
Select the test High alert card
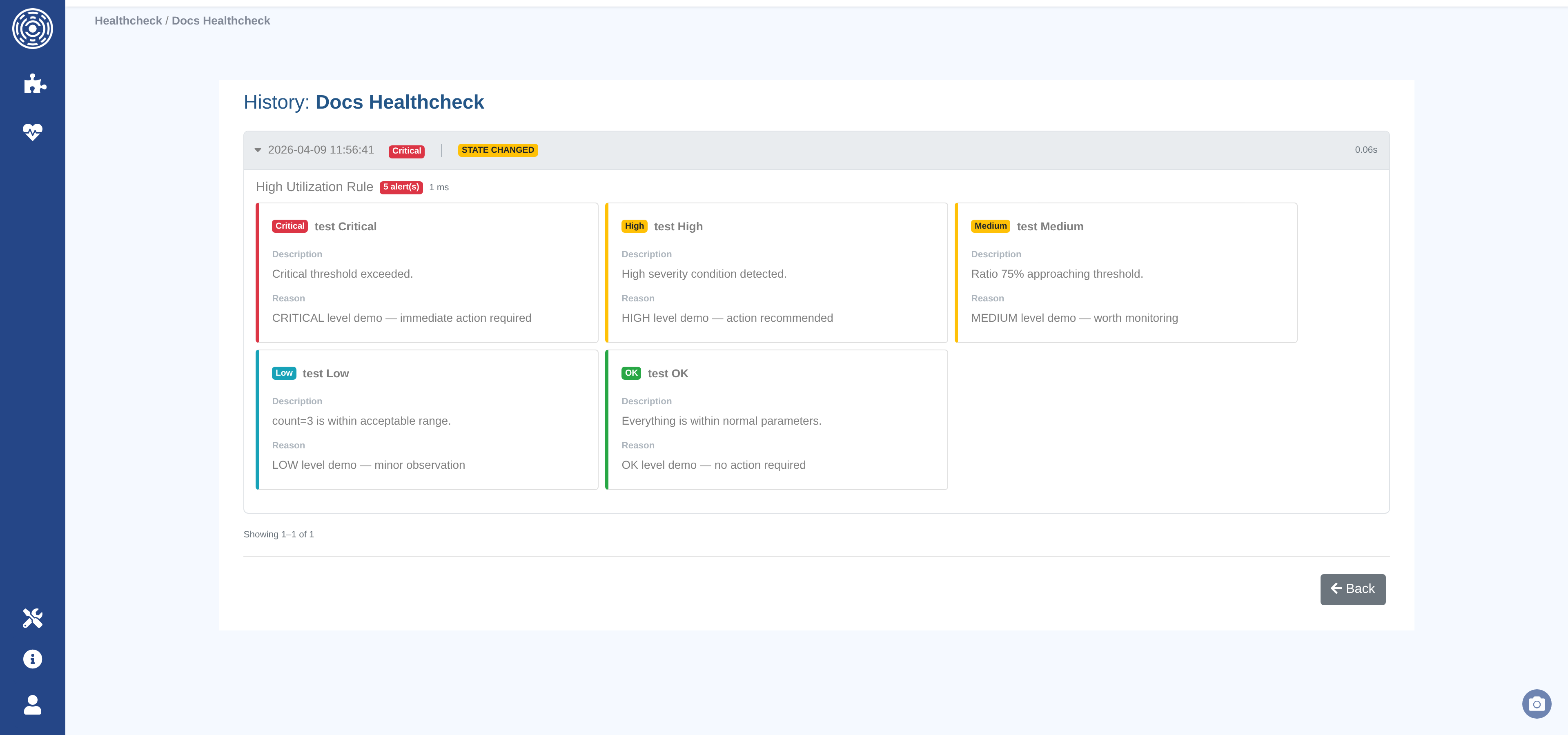coord(777,273)
